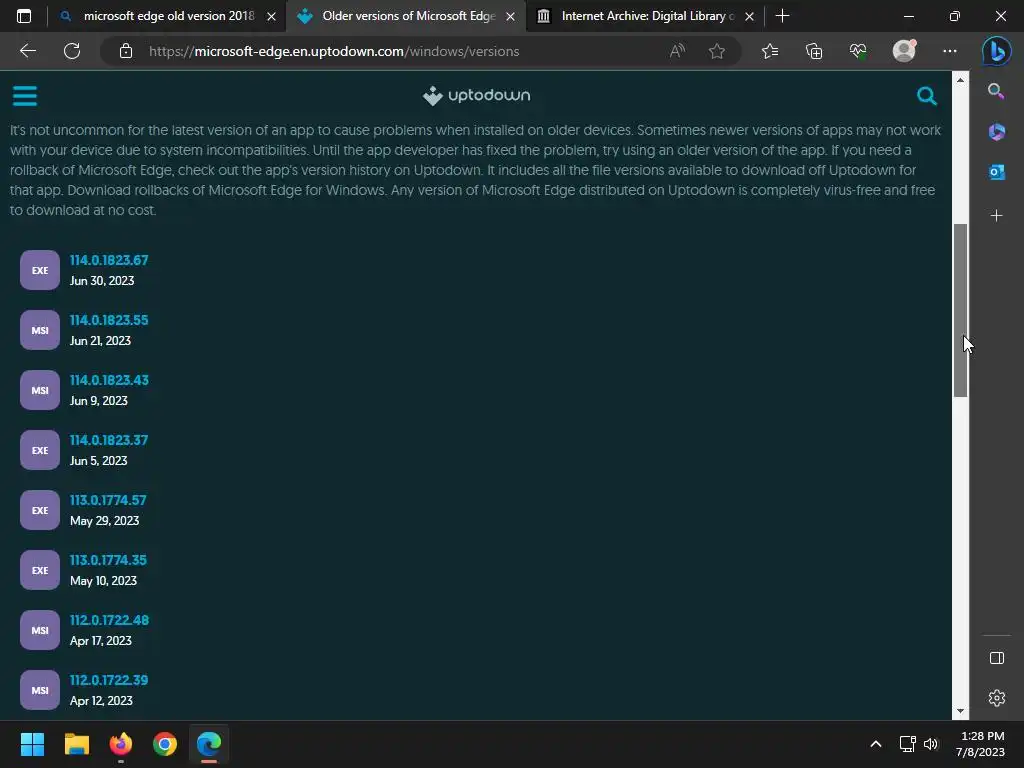Show hidden system tray icons chevron
The height and width of the screenshot is (768, 1024).
[x=876, y=744]
